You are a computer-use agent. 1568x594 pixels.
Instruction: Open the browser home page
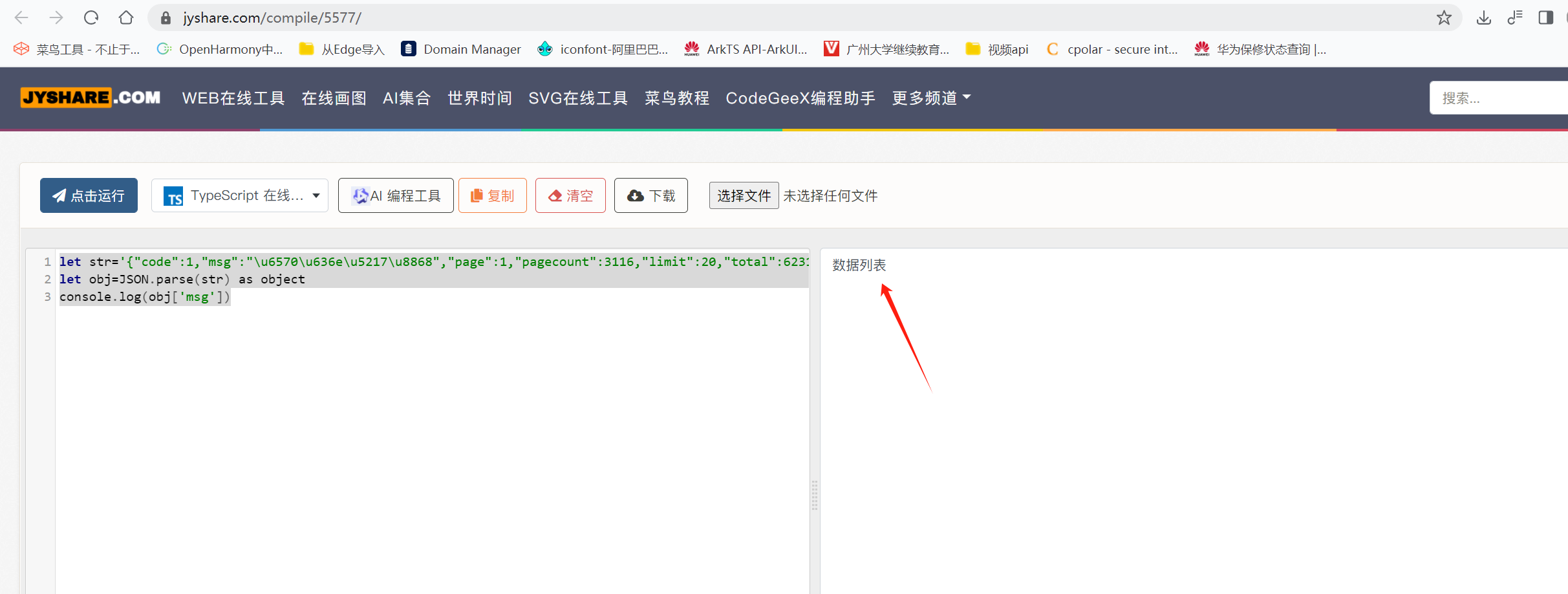126,17
